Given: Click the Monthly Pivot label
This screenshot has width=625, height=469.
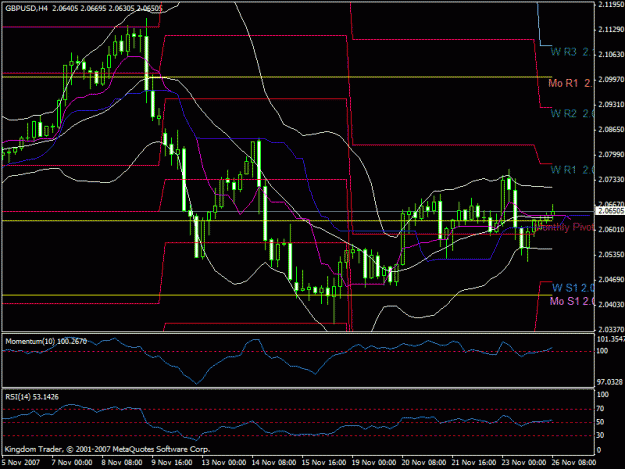Looking at the screenshot, I should pos(565,227).
